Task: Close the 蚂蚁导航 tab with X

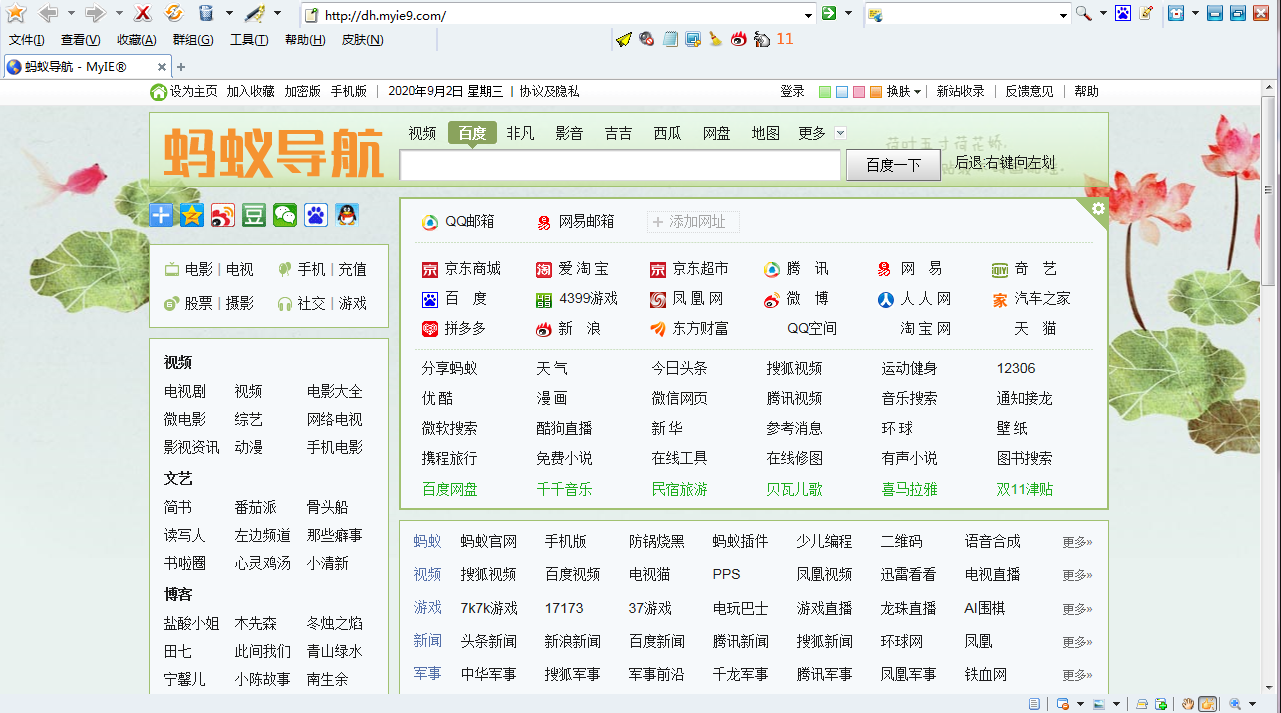Action: click(162, 67)
